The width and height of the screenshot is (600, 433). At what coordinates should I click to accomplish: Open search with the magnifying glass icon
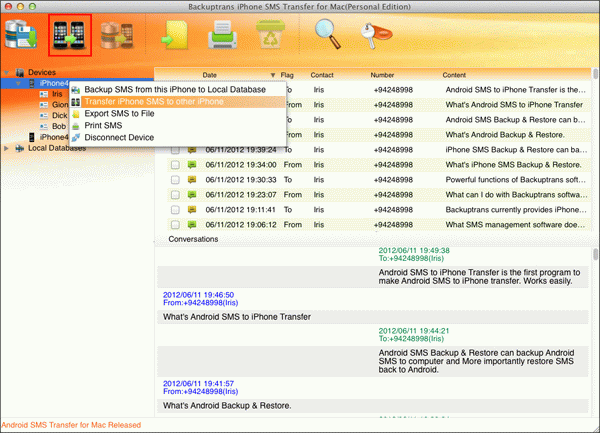pyautogui.click(x=328, y=34)
